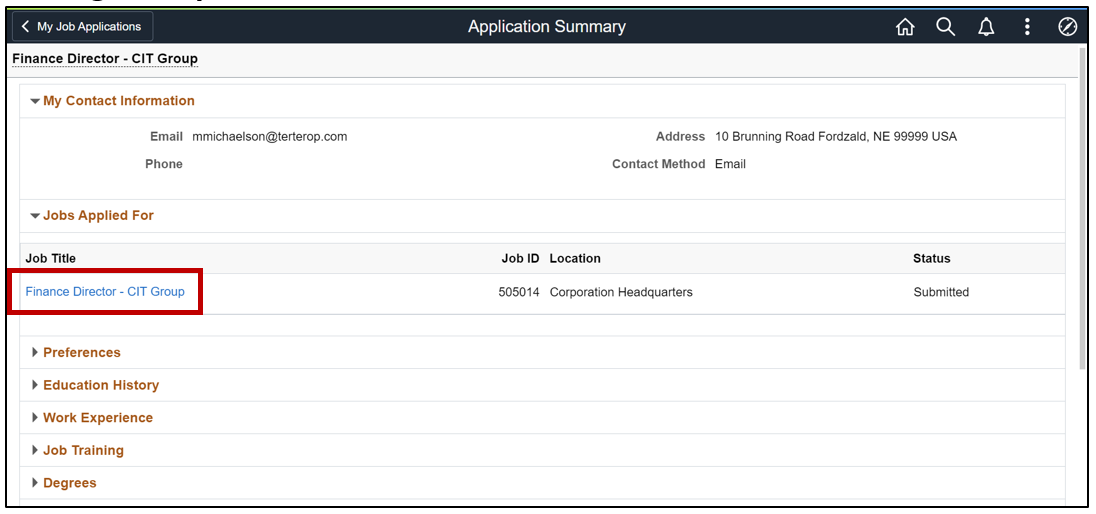Viewport: 1096px width, 514px height.
Task: Click the Job ID column header
Action: pos(520,258)
